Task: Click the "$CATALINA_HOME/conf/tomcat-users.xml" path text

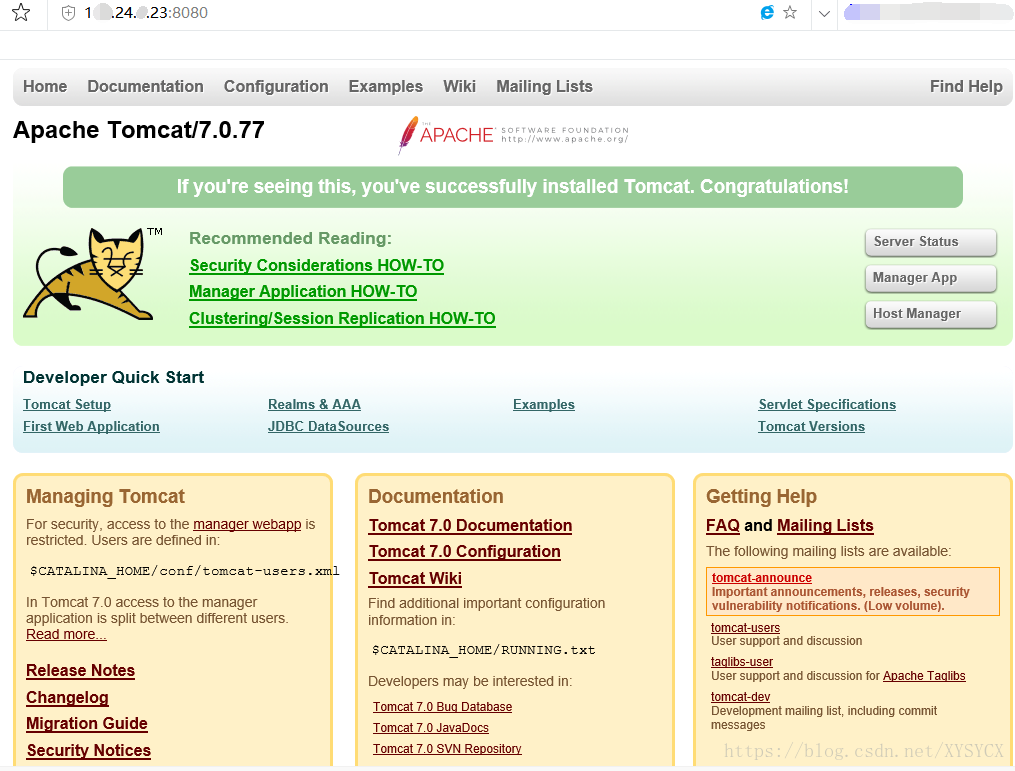Action: (x=184, y=571)
